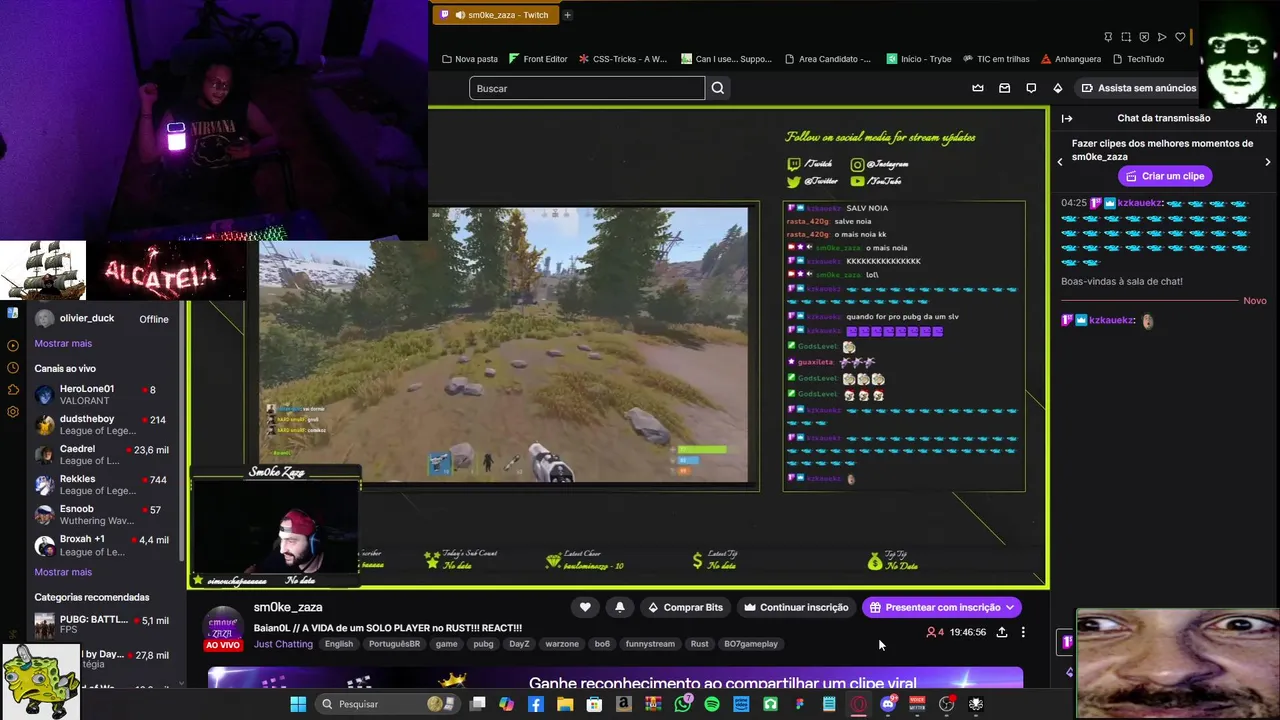Screen dimensions: 1280x720
Task: Click browser send flow arrow icon
Action: 1162,37
